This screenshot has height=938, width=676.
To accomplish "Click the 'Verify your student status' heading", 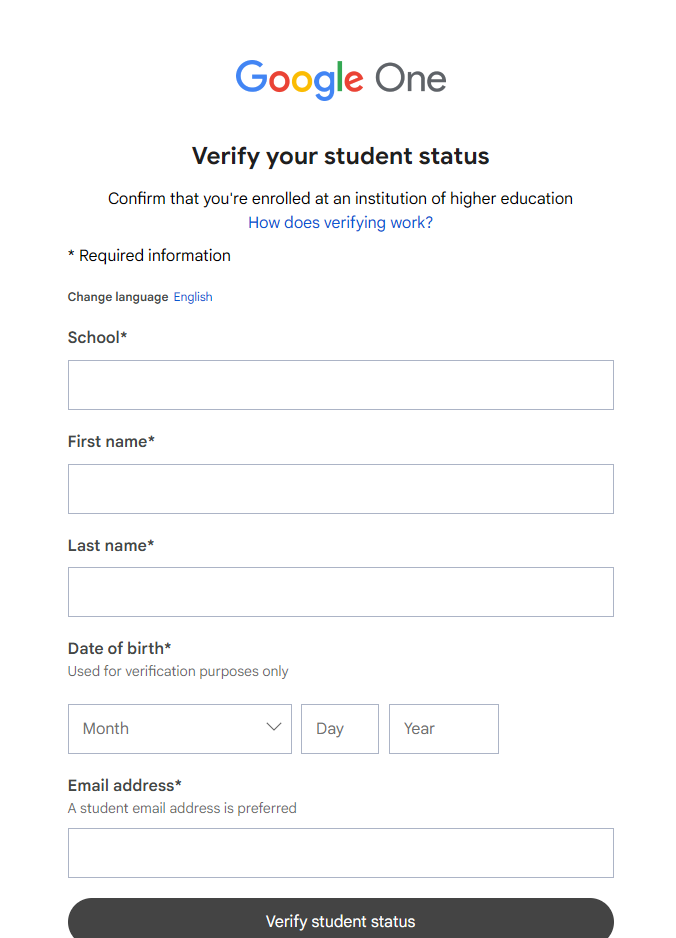I will point(340,156).
